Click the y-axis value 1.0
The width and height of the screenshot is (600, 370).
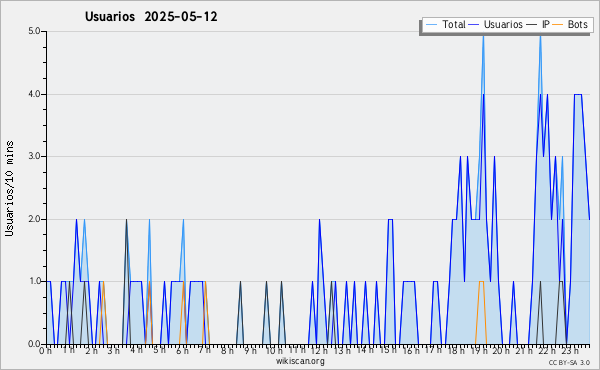pyautogui.click(x=34, y=282)
